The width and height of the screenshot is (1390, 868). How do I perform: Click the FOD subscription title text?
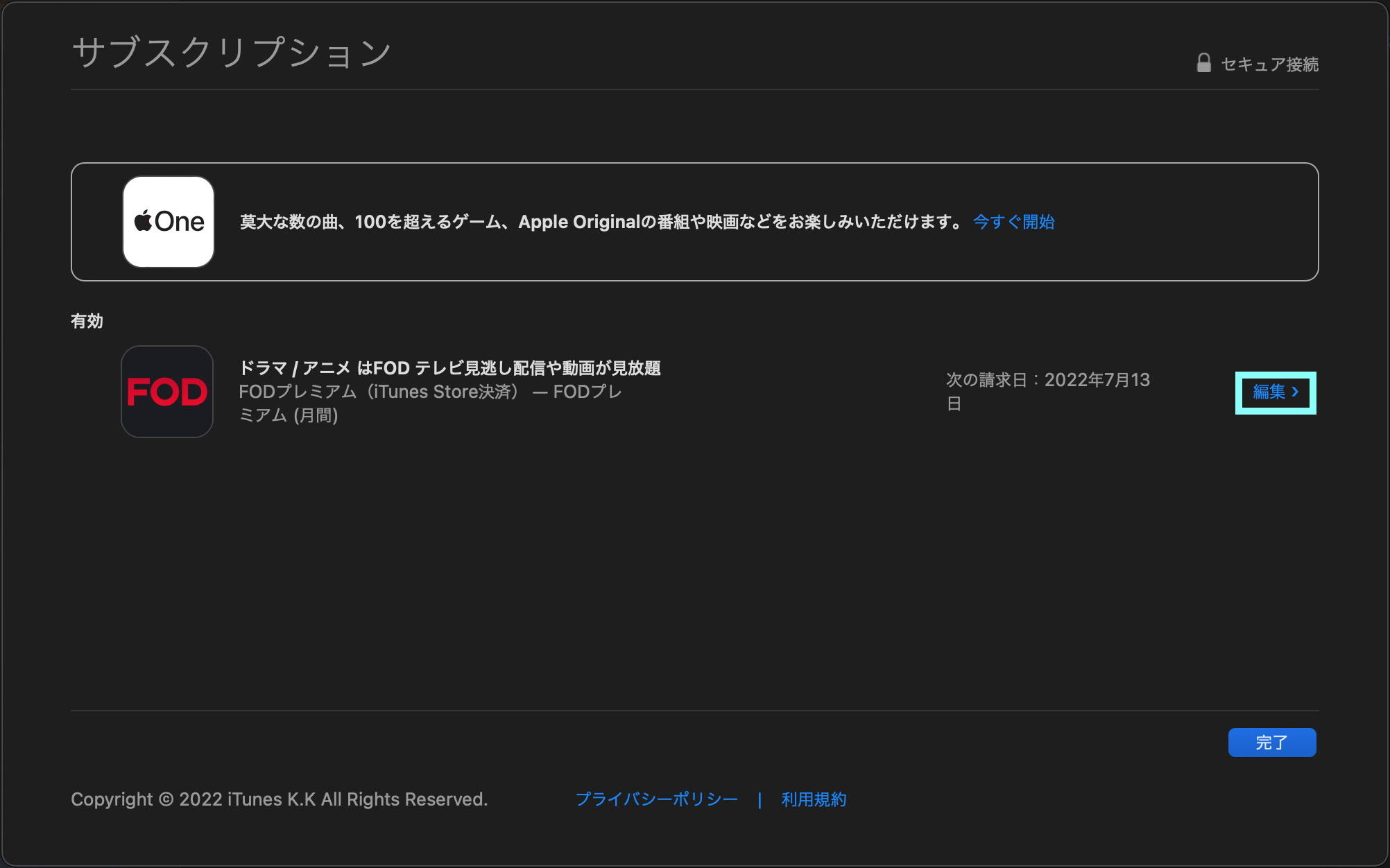click(449, 368)
